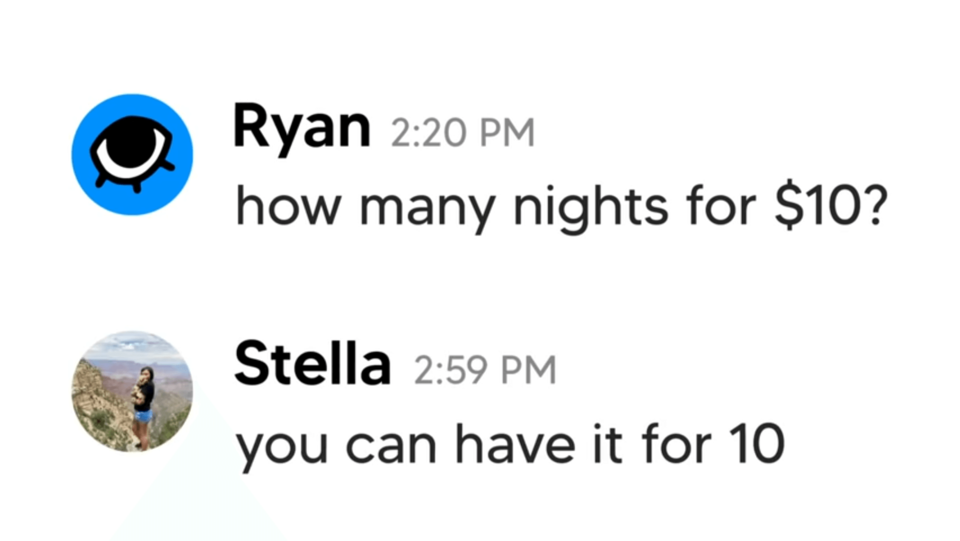The width and height of the screenshot is (960, 541).
Task: Click the 2:20 PM timestamp
Action: pyautogui.click(x=463, y=133)
